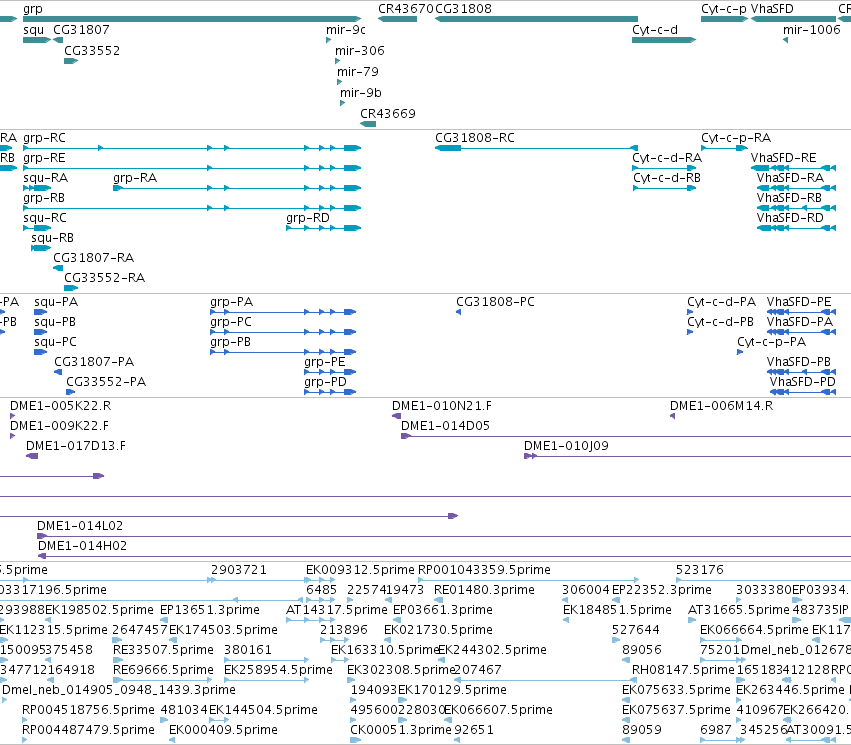Click the grp-RE transcript label
The height and width of the screenshot is (745, 851).
(x=45, y=158)
